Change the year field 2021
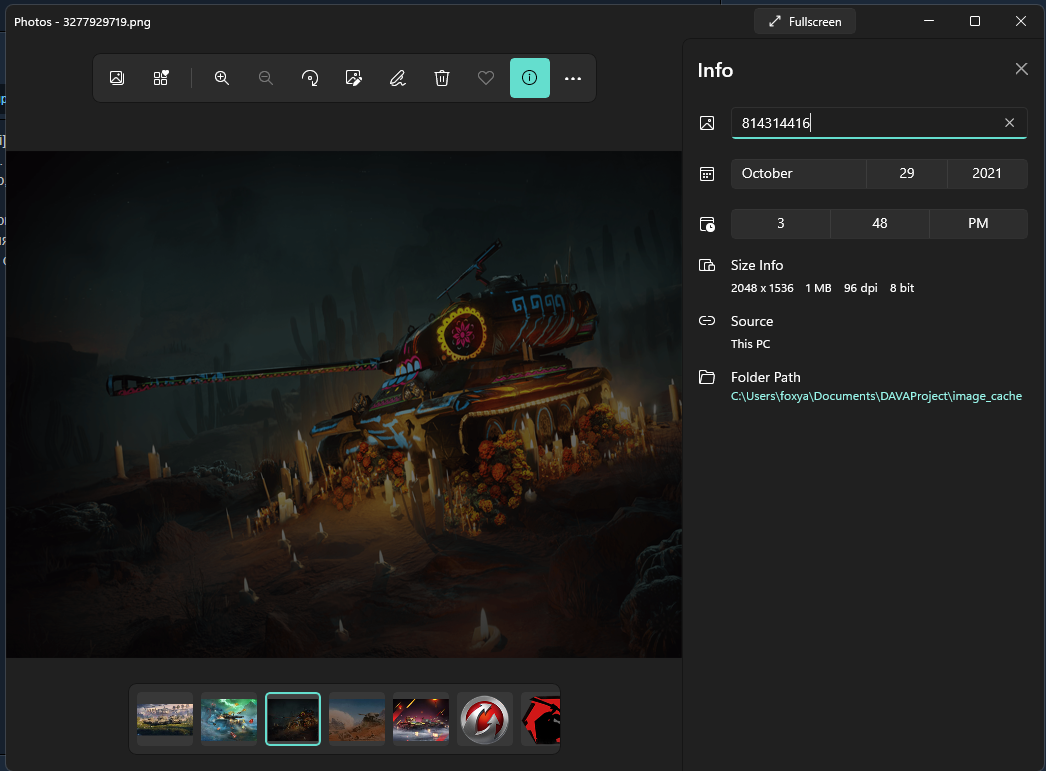The image size is (1046, 771). tap(987, 173)
